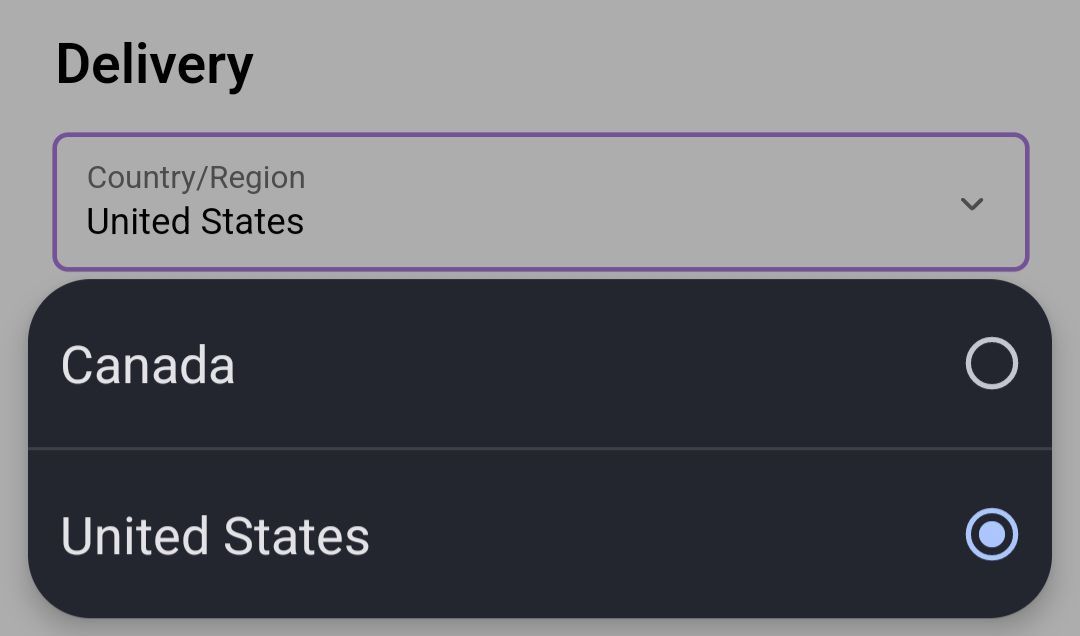Click the selected United States value in field
Image resolution: width=1080 pixels, height=636 pixels.
(195, 222)
